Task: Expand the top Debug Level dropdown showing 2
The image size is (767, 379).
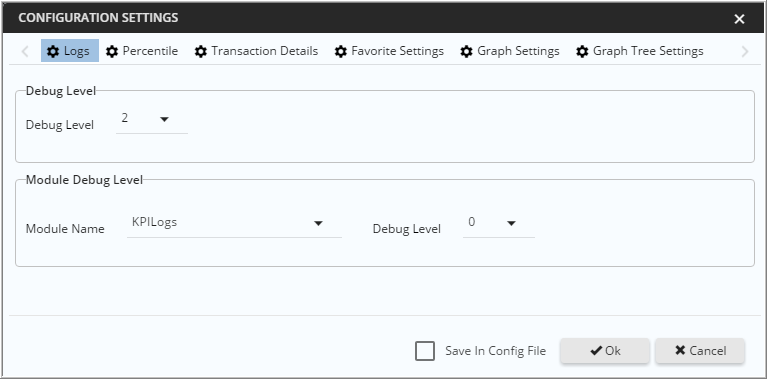Action: [x=152, y=119]
